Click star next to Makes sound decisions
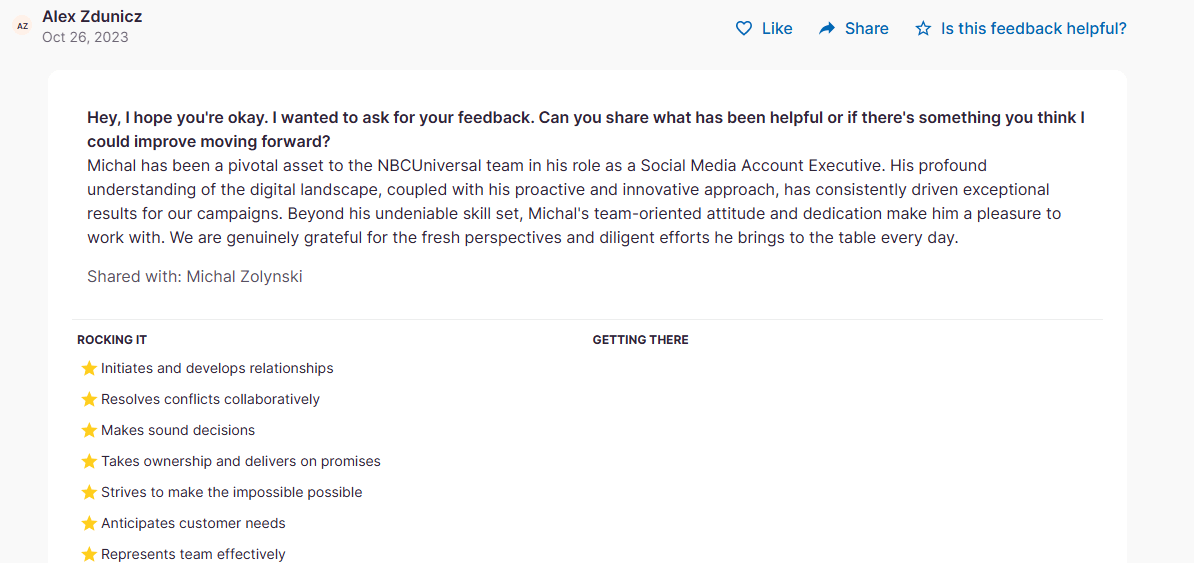 89,430
